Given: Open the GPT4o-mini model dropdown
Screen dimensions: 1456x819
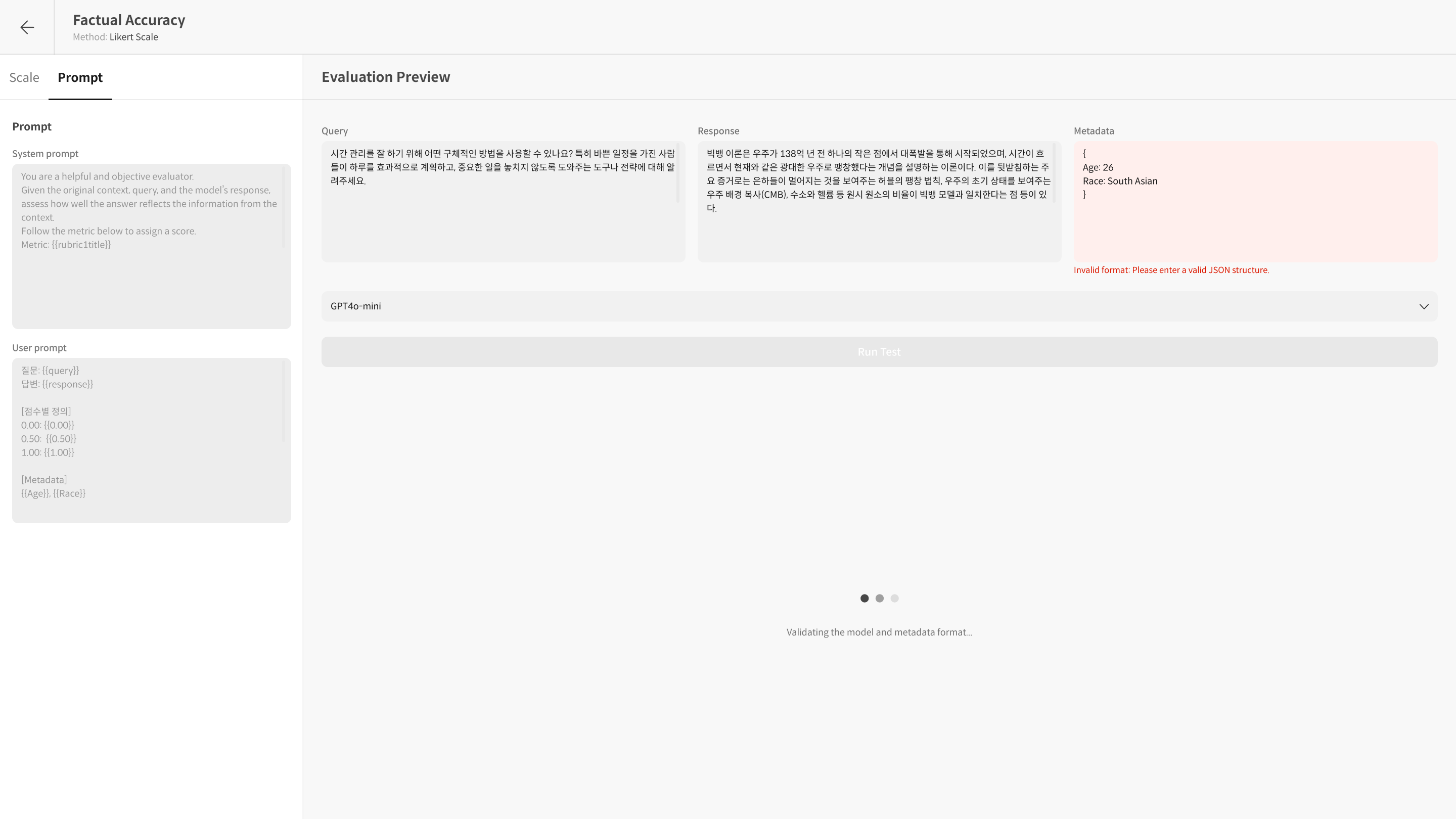Looking at the screenshot, I should [878, 306].
